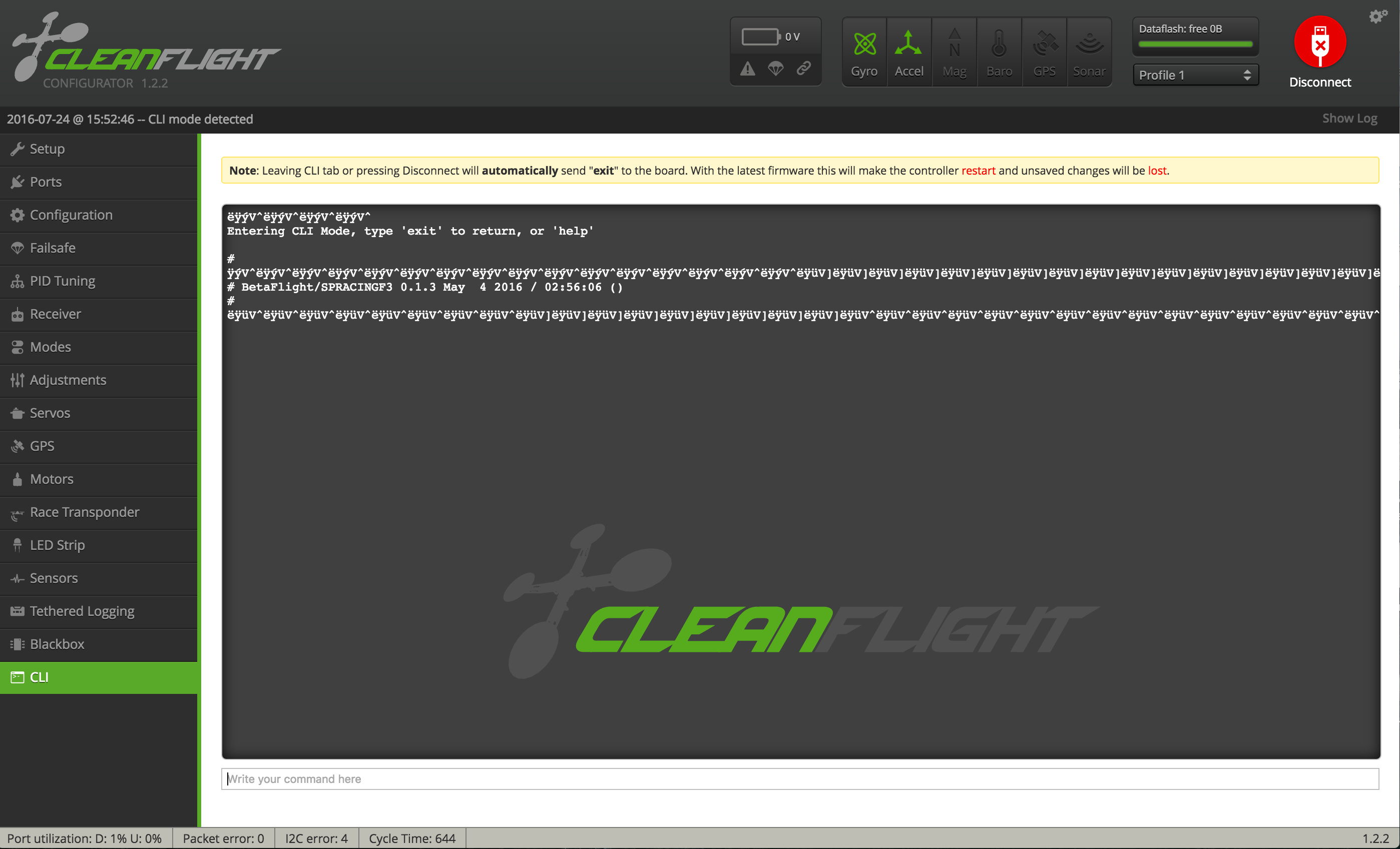Open the GPS tab in sidebar
The height and width of the screenshot is (849, 1400).
tap(99, 446)
